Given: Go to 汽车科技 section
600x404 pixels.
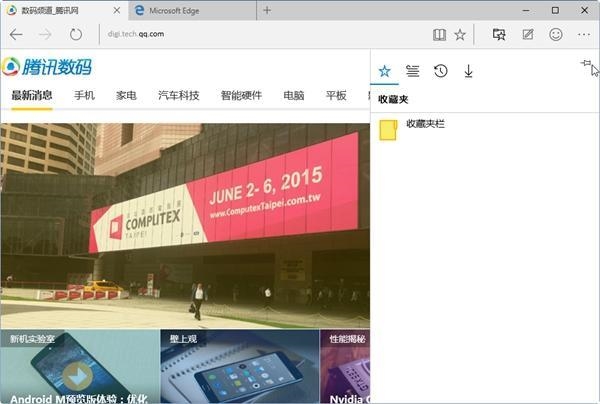Looking at the screenshot, I should [179, 95].
